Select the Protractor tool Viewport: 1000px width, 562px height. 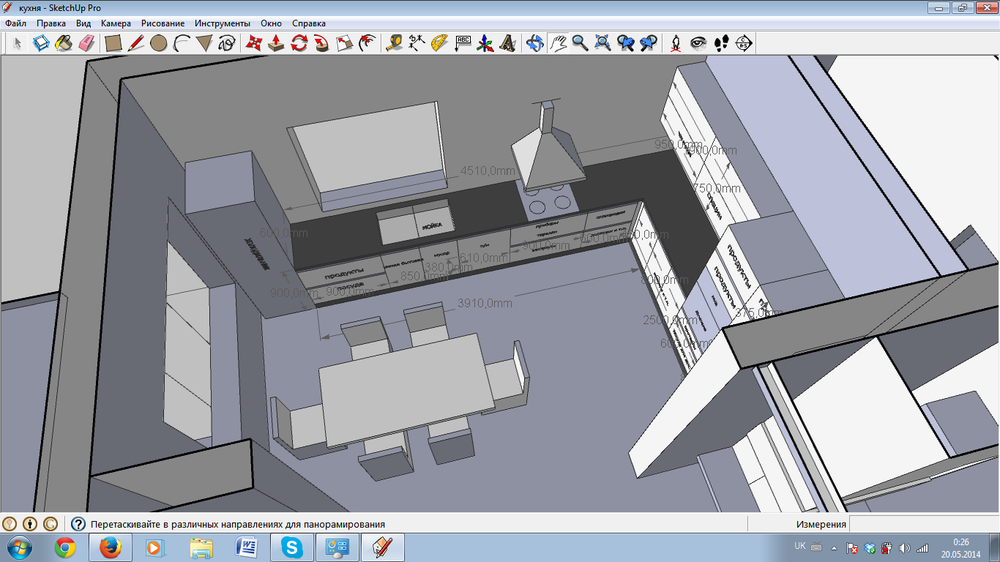[438, 43]
